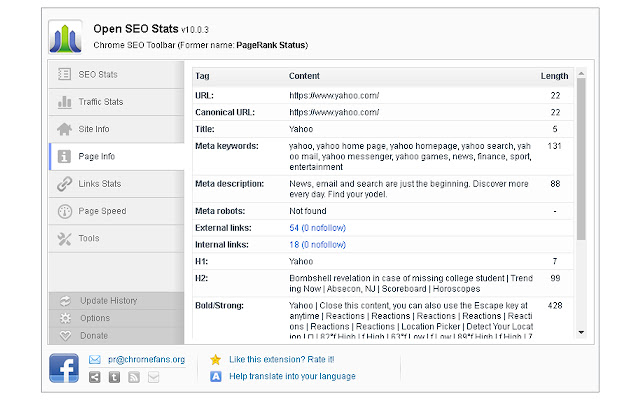Click the Tumblr icon in the footer
The width and height of the screenshot is (640, 400).
pyautogui.click(x=114, y=377)
